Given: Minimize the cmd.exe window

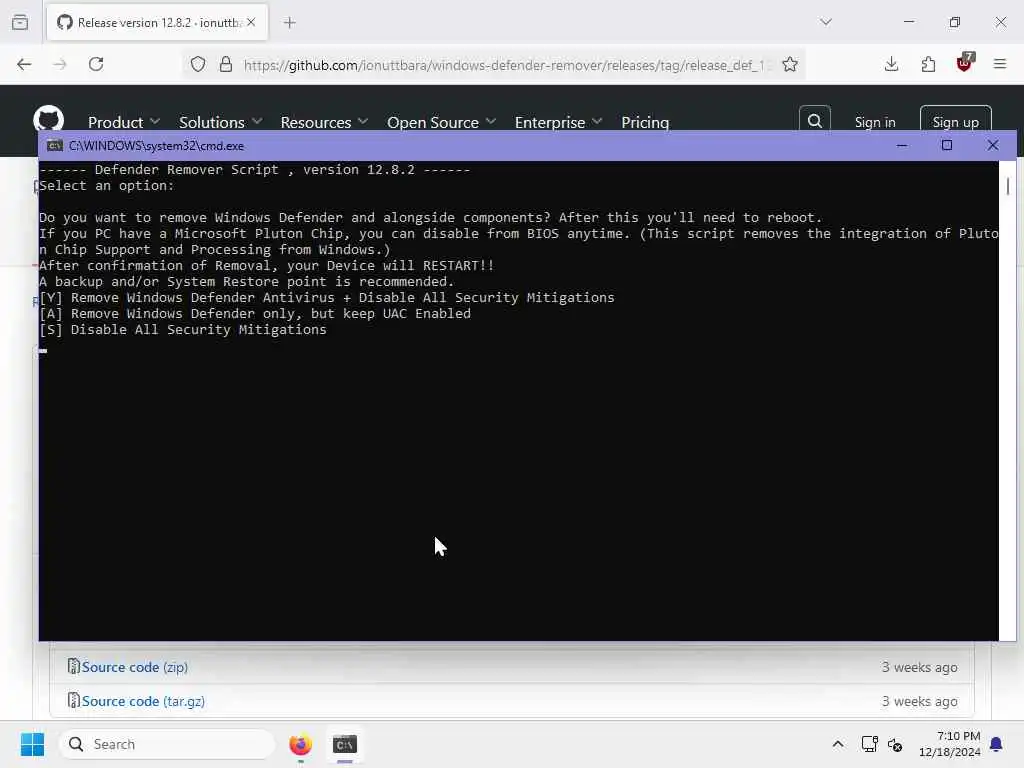Looking at the screenshot, I should click(x=902, y=146).
